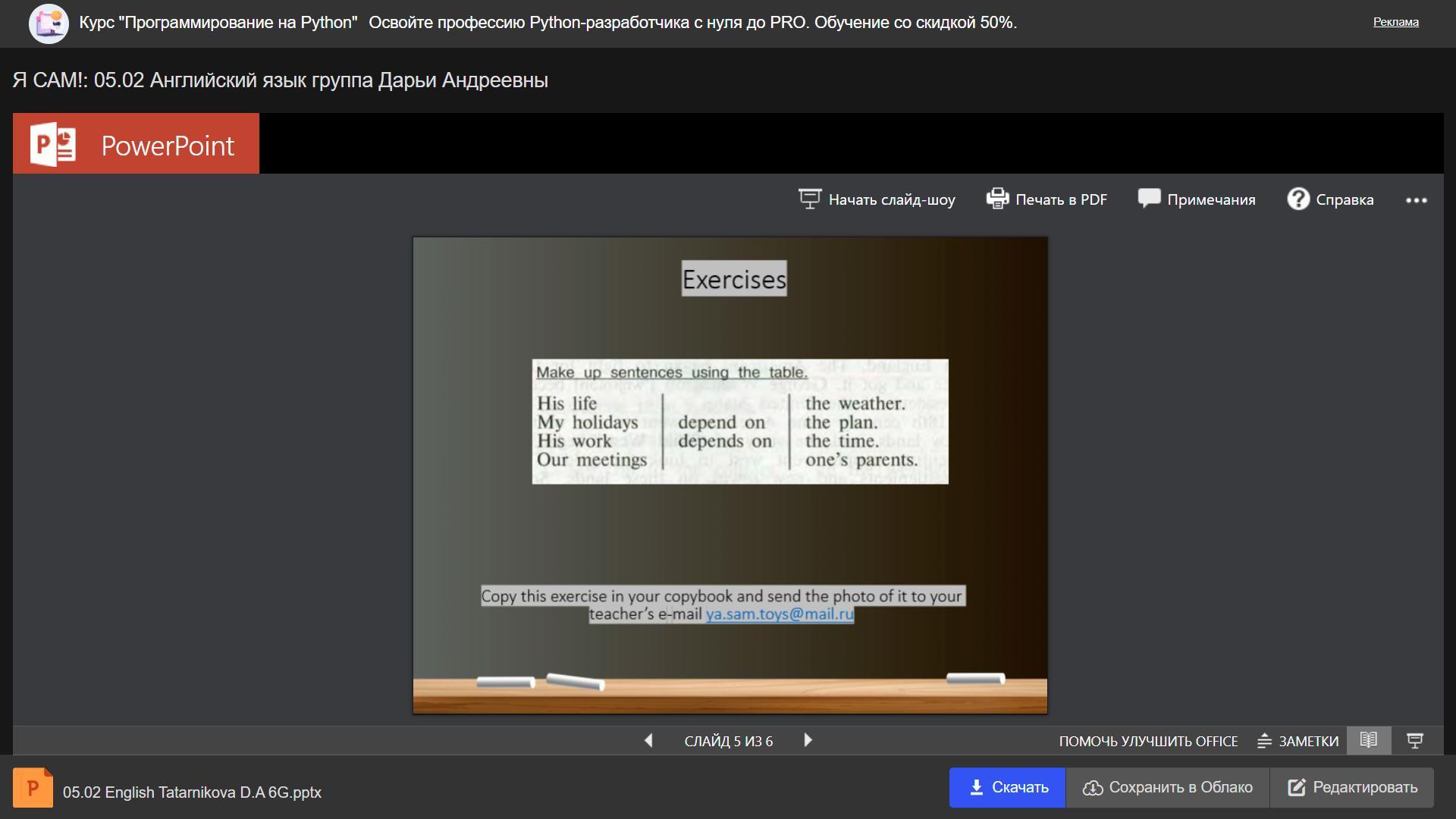Click the Exercises slide title
The width and height of the screenshot is (1456, 819).
[734, 279]
